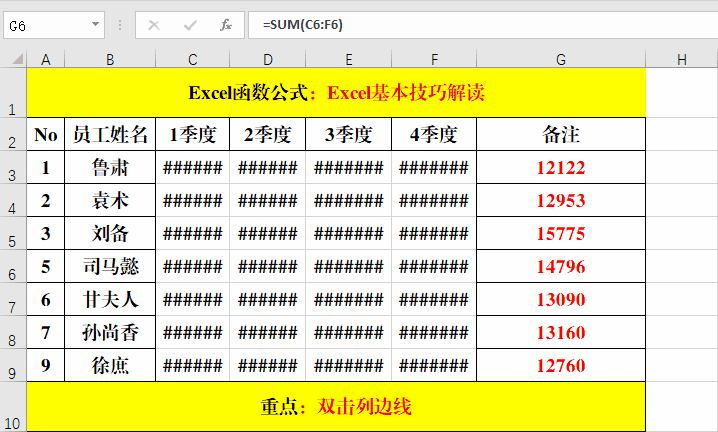Click into the formula bar with =SUM(C6:F6)
Screen dimensions: 718x432
483,25
